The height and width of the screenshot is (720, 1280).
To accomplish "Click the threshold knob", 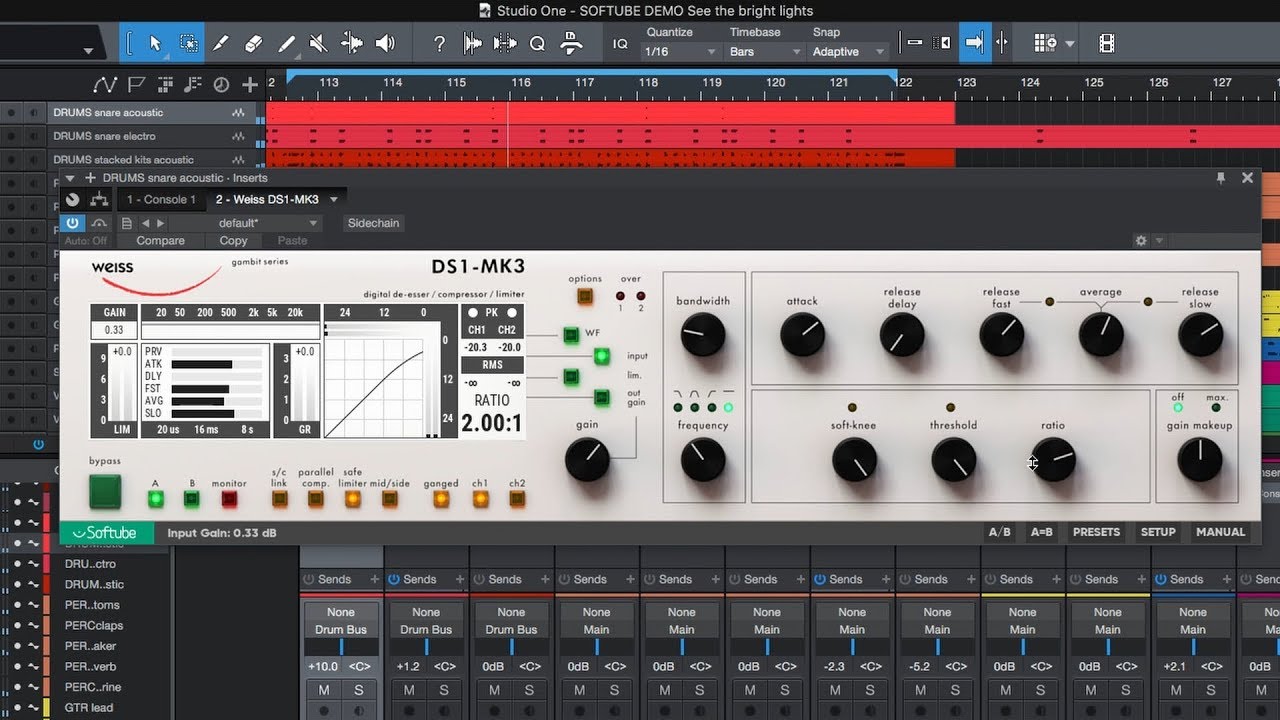I will pos(953,461).
